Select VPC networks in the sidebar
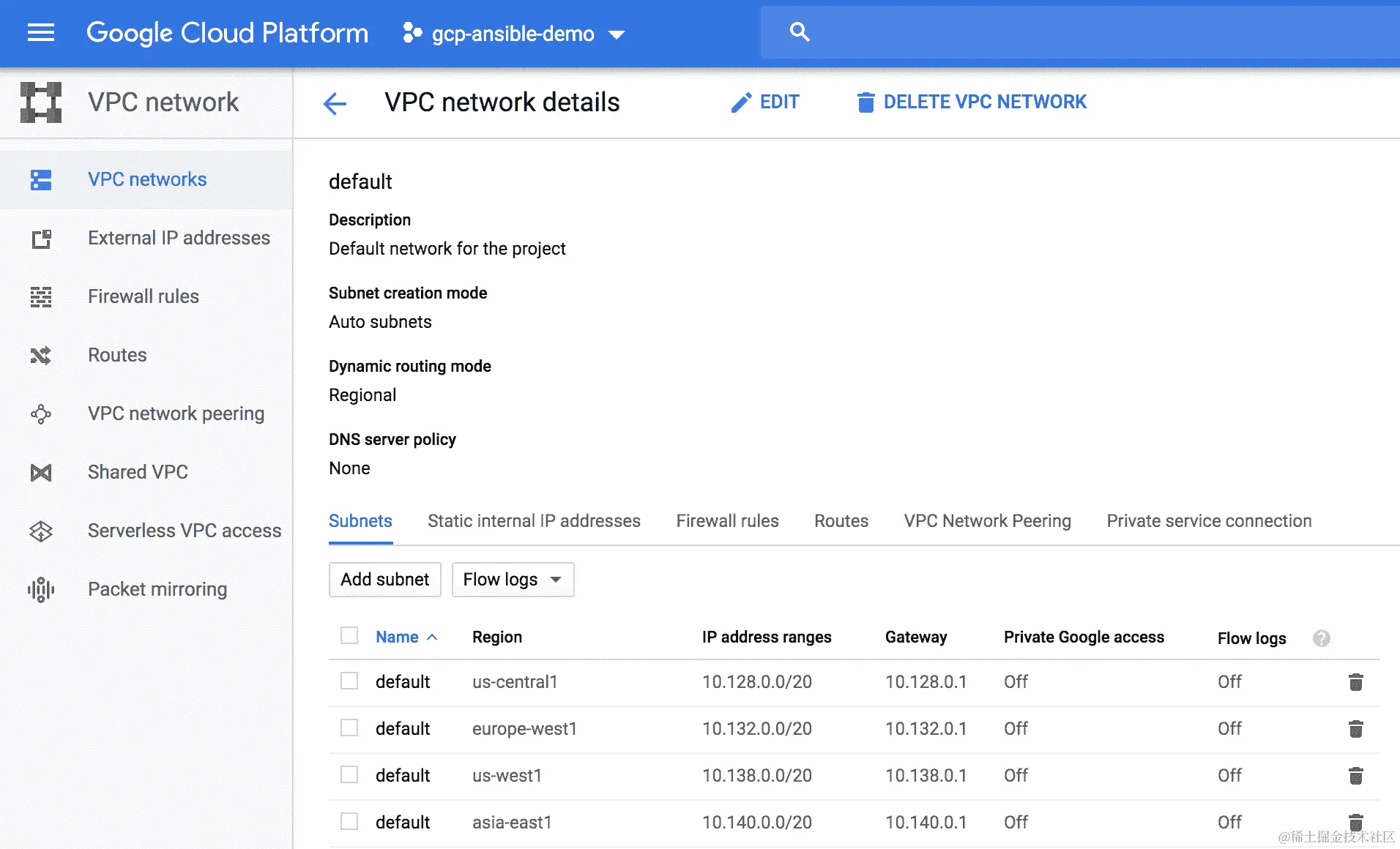Screen dimensions: 1400x849 coord(146,180)
